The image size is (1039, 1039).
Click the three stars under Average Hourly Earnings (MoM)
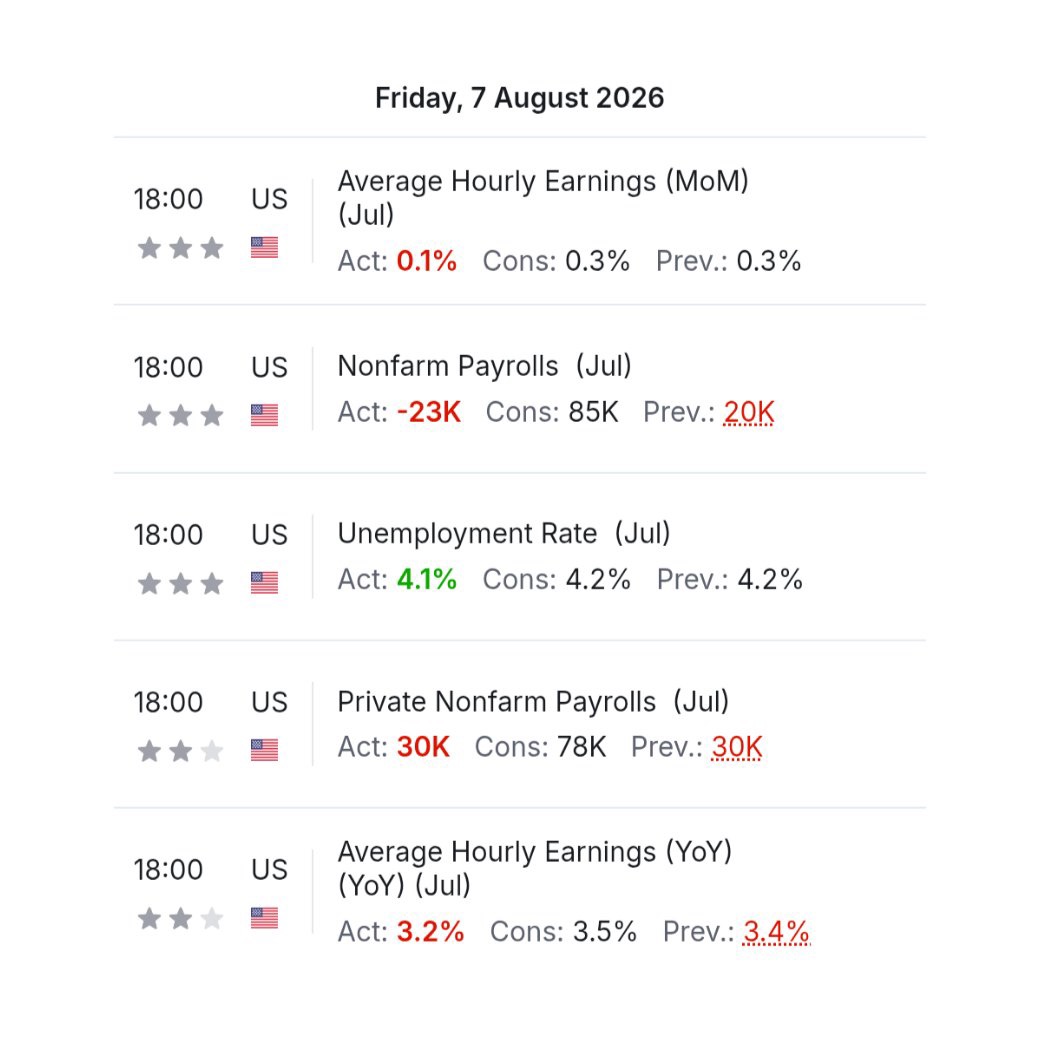(180, 248)
